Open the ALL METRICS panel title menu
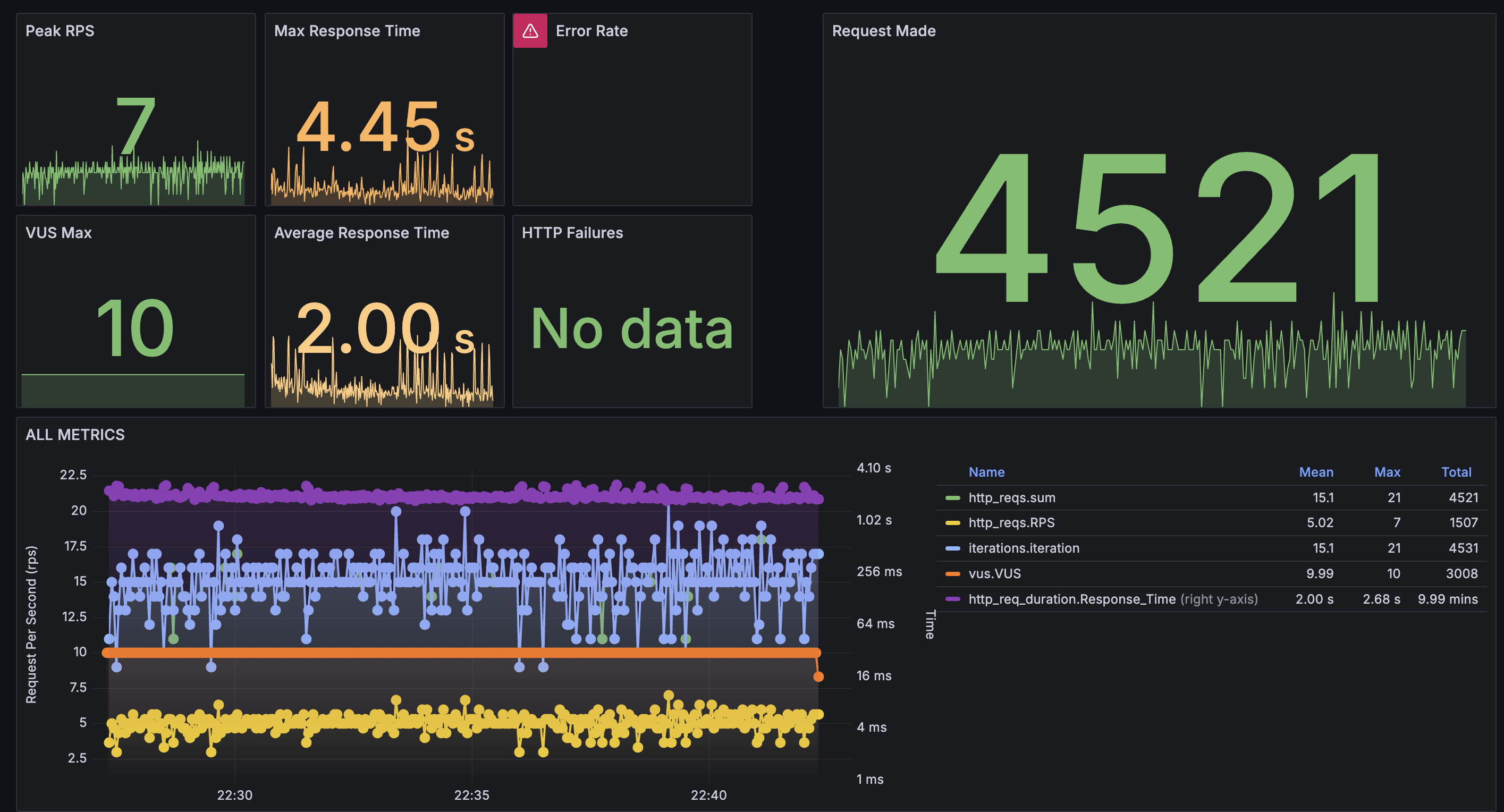Image resolution: width=1504 pixels, height=812 pixels. tap(75, 435)
